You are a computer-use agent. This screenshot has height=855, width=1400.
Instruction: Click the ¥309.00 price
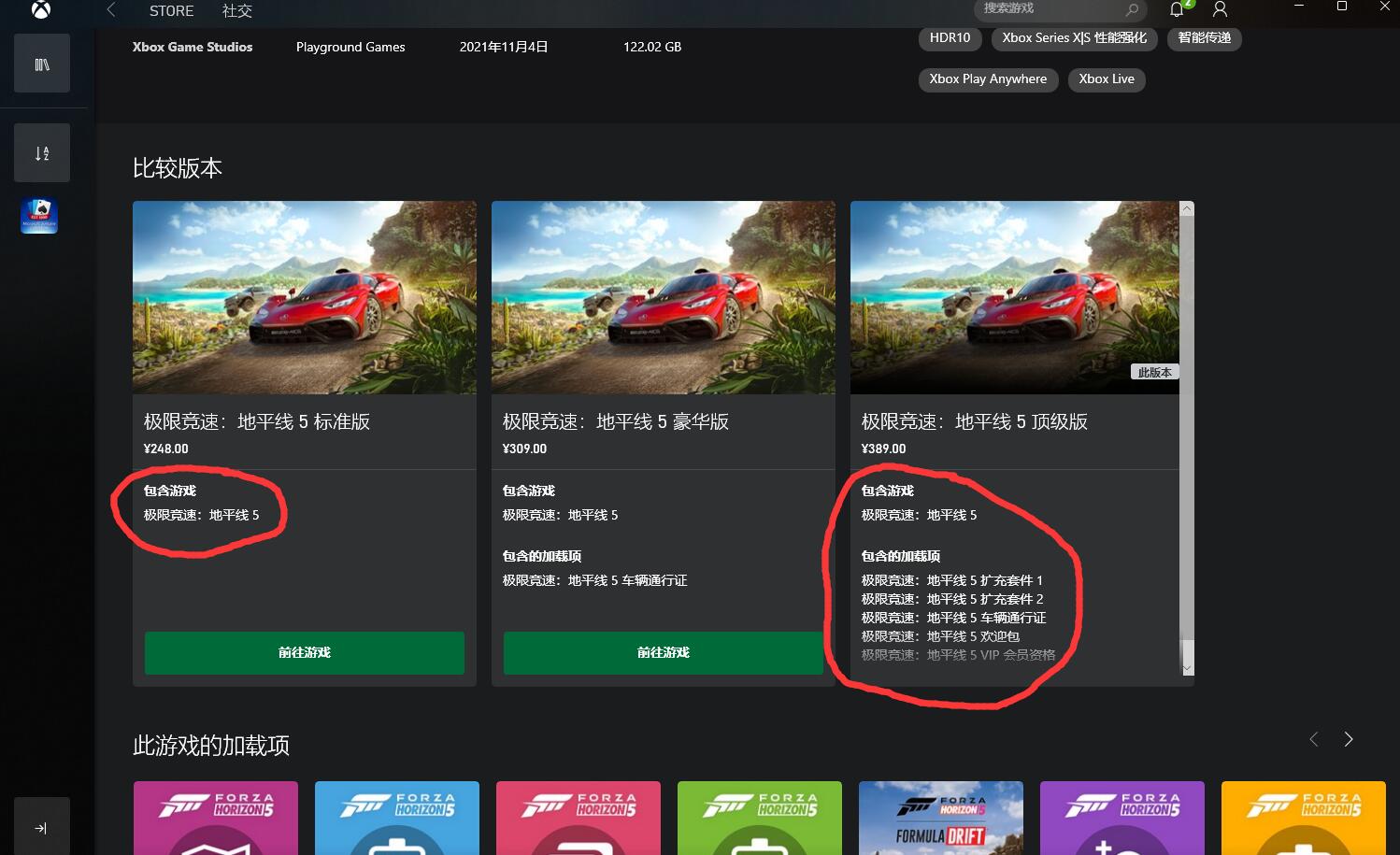click(524, 449)
